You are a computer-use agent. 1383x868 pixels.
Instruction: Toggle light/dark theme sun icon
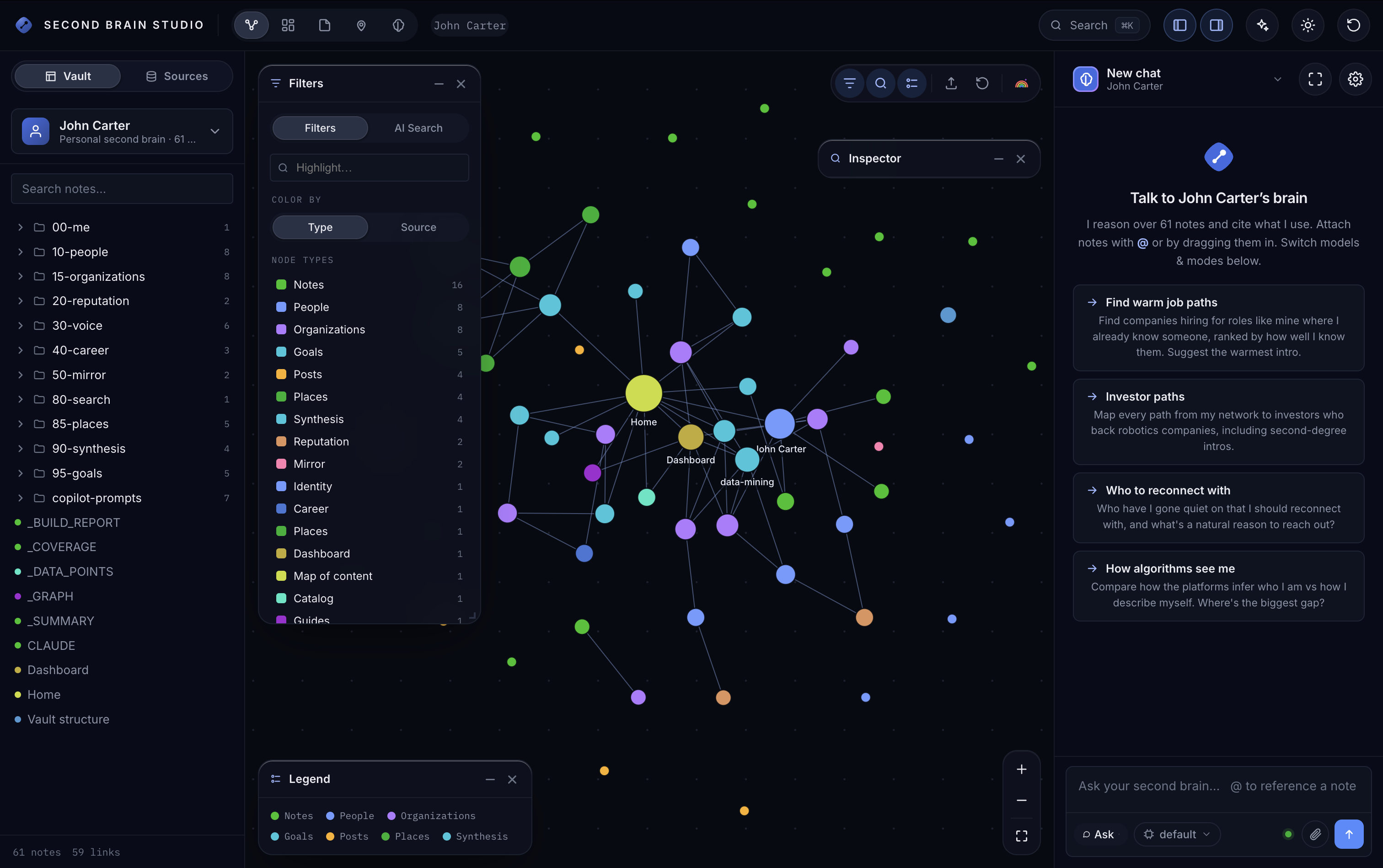pyautogui.click(x=1308, y=25)
